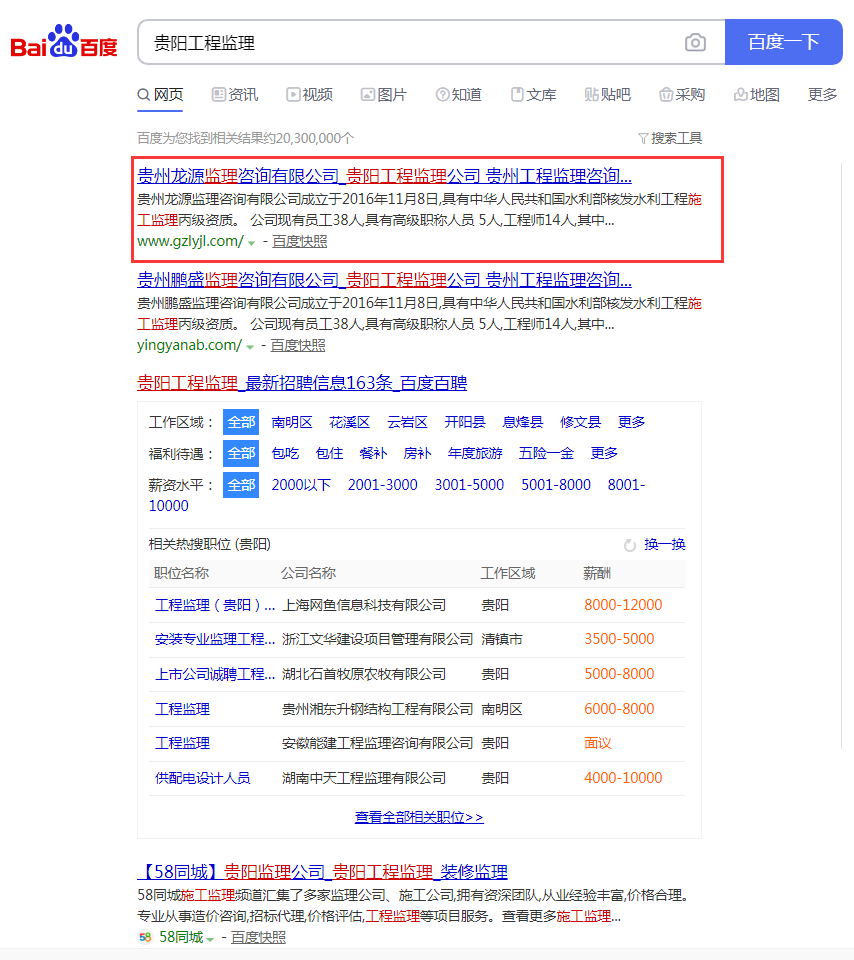Open the Baidu logo homepage

(64, 43)
